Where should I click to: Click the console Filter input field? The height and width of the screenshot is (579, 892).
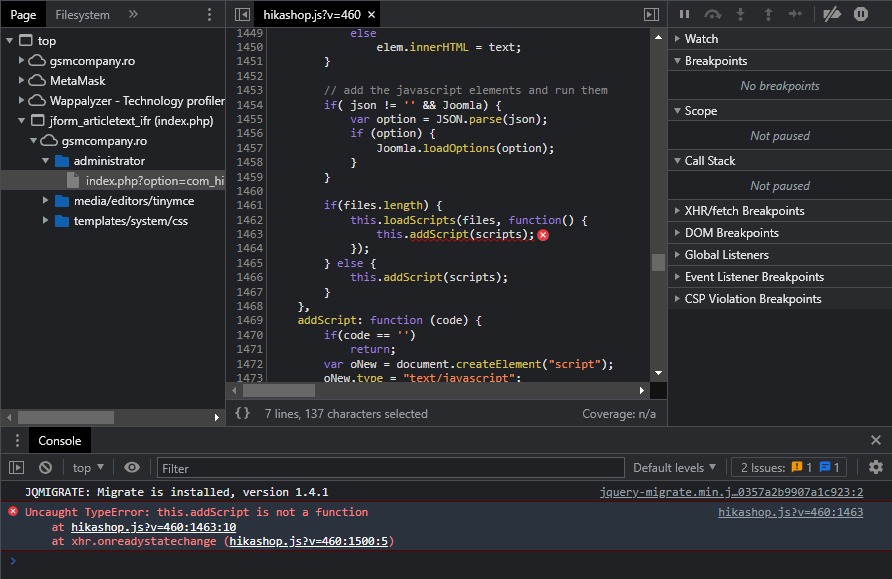(x=390, y=468)
